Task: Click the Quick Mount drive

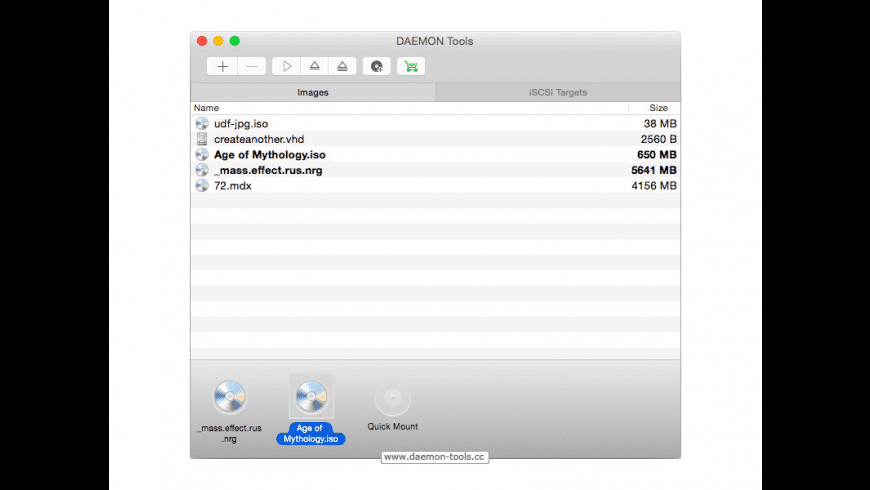Action: [393, 405]
